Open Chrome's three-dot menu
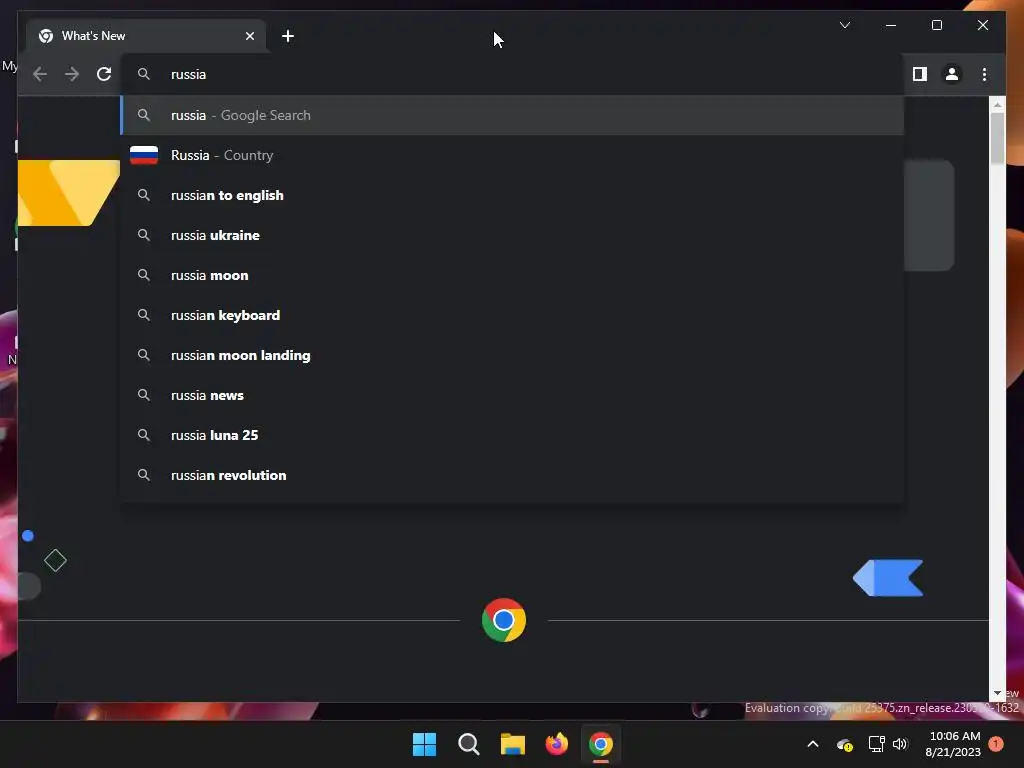 [984, 74]
